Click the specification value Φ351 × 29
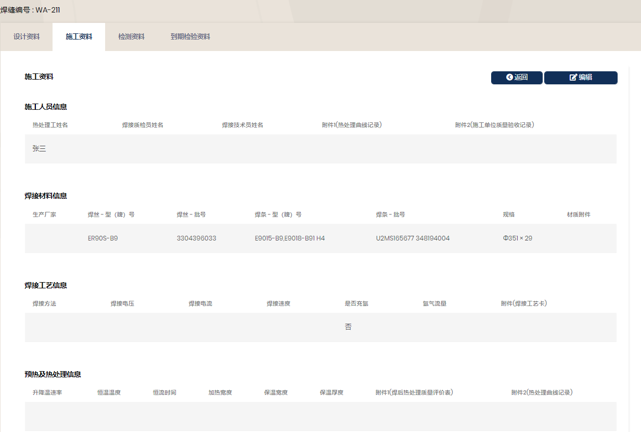Viewport: 641px width, 432px height. tap(517, 238)
